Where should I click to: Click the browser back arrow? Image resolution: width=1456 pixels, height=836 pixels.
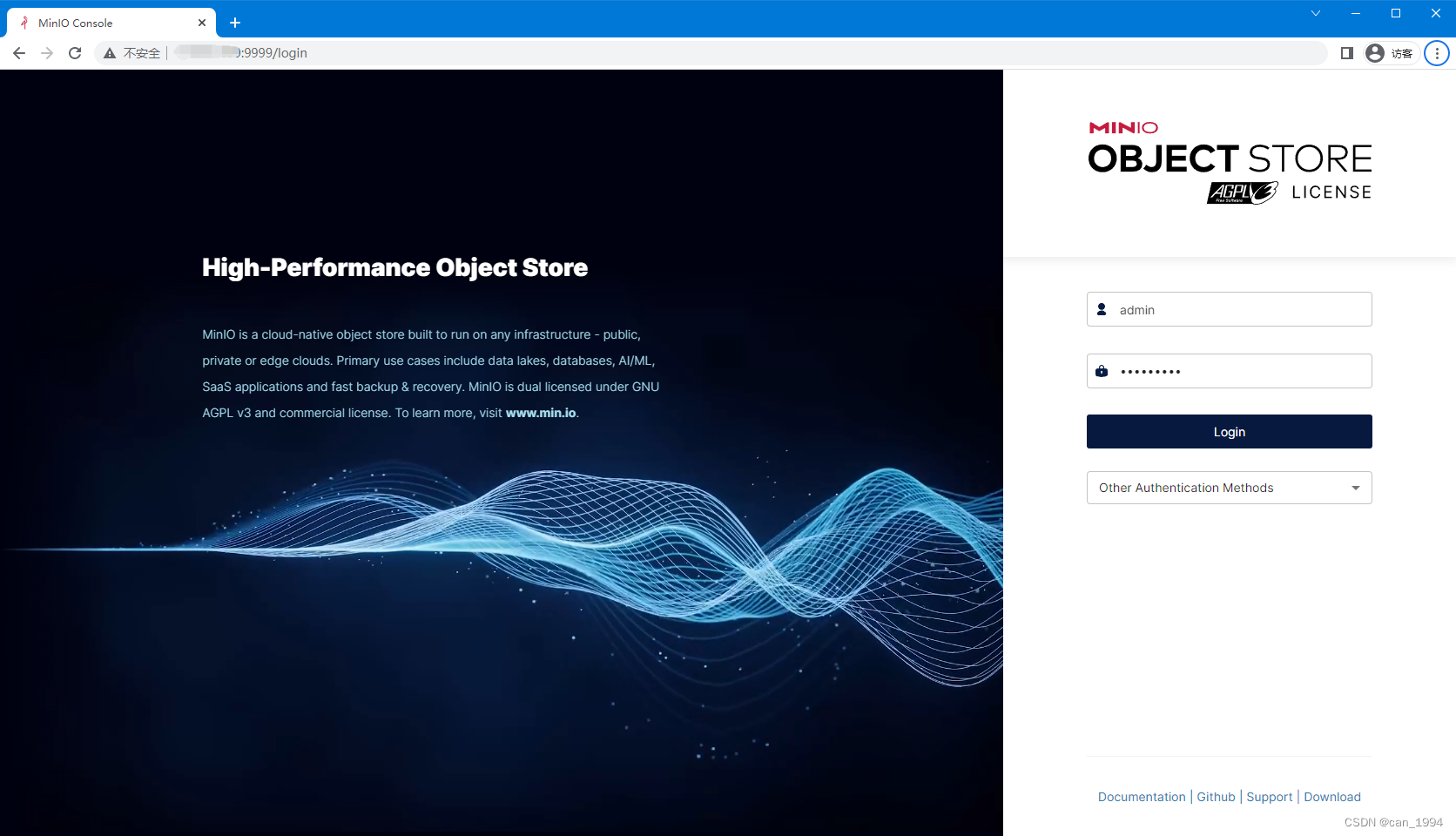coord(19,53)
